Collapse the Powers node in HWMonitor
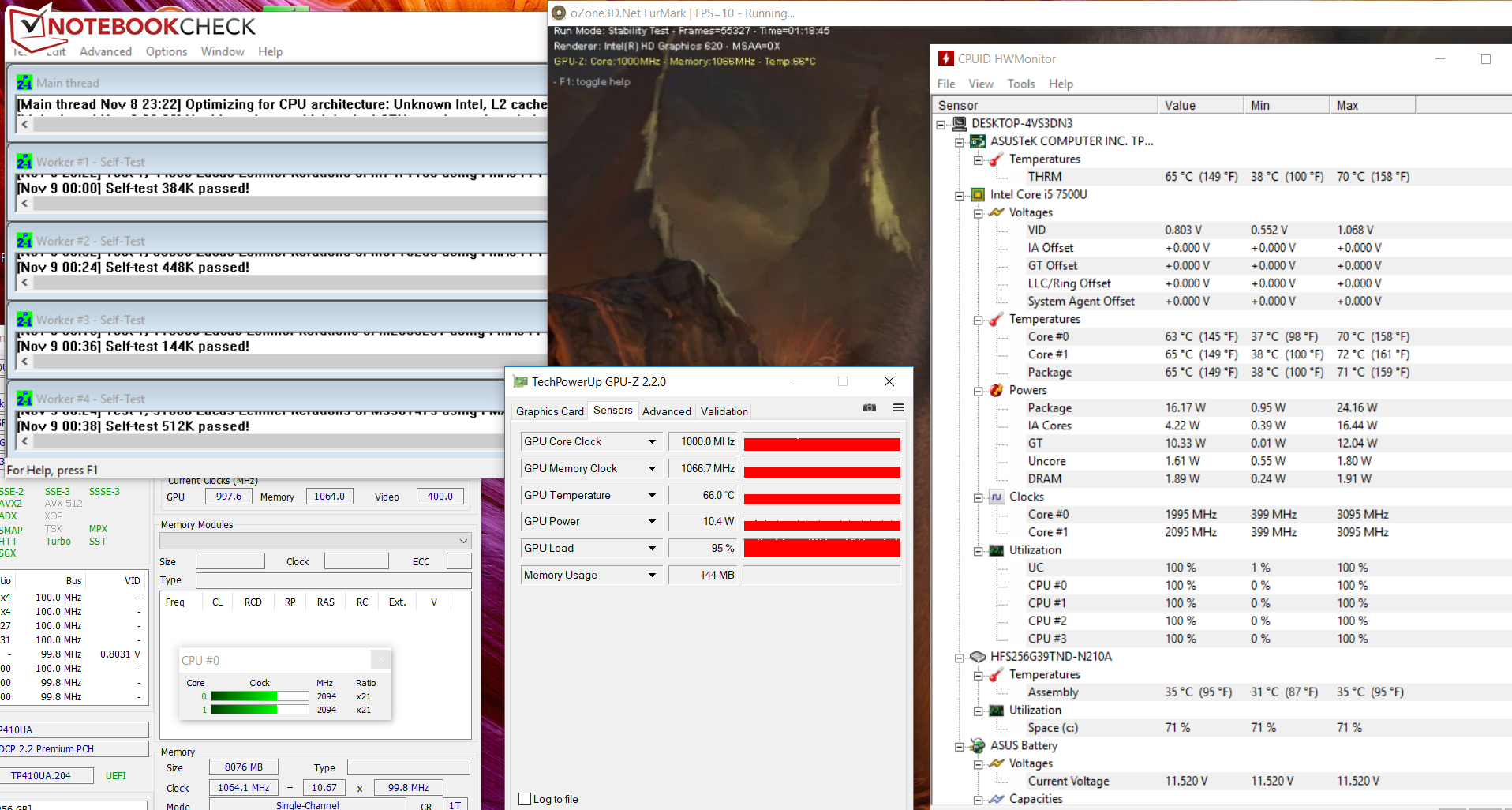 (x=978, y=391)
